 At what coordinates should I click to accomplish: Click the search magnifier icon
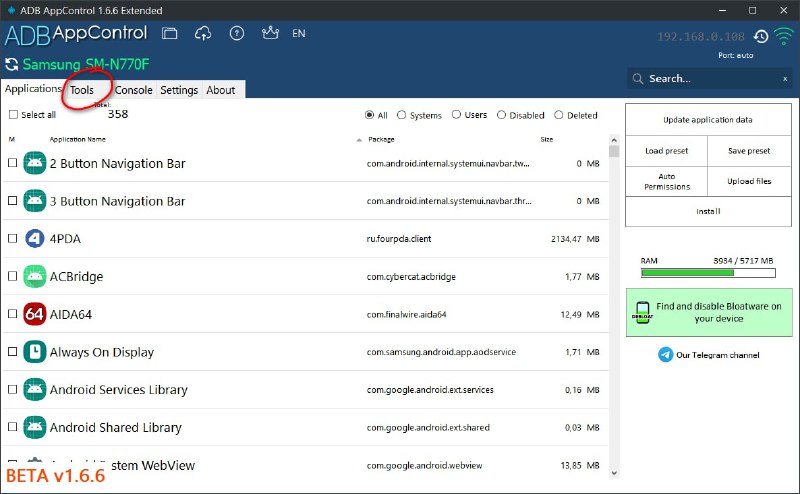coord(638,79)
